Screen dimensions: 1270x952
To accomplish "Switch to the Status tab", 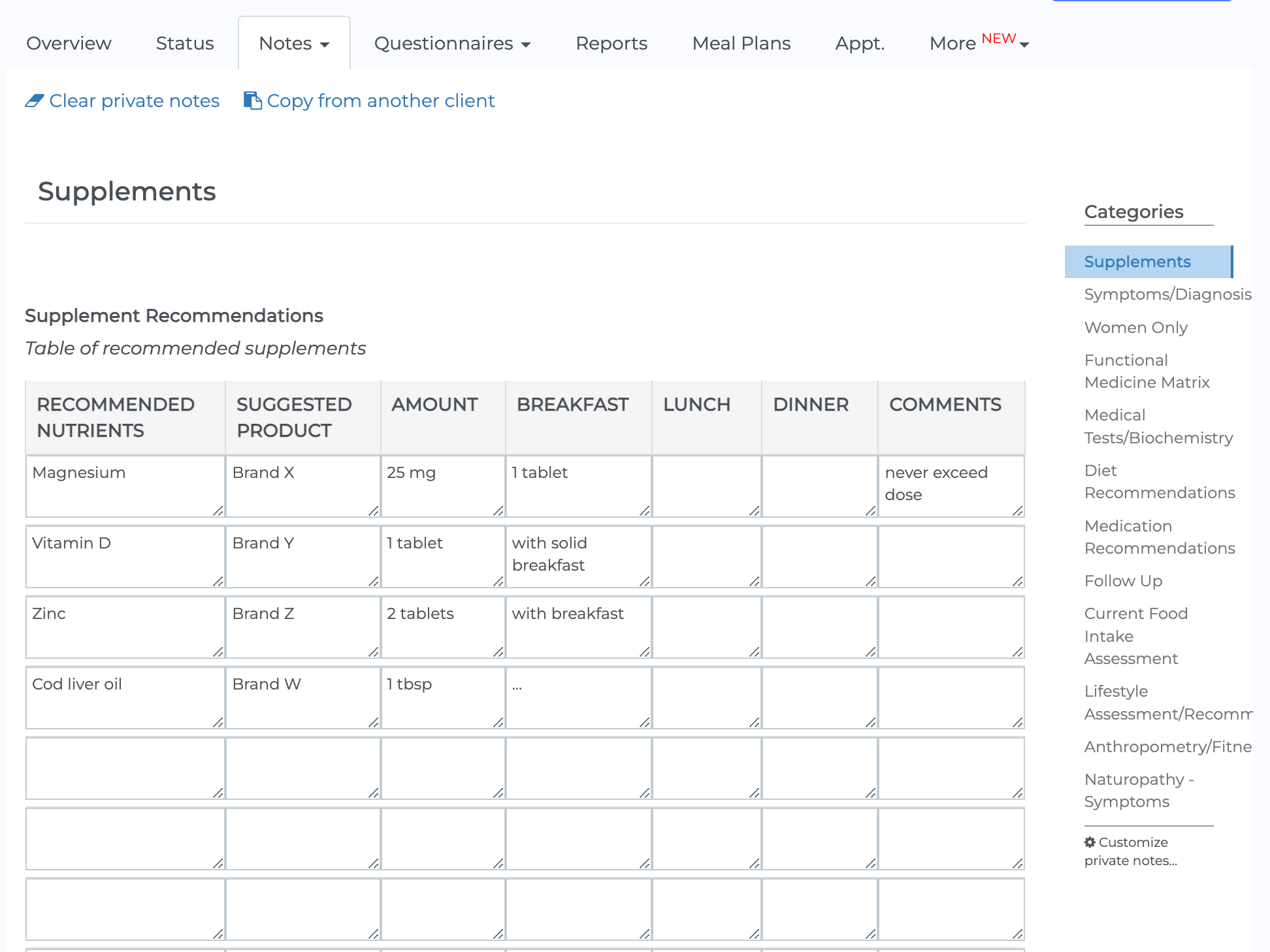I will click(185, 43).
